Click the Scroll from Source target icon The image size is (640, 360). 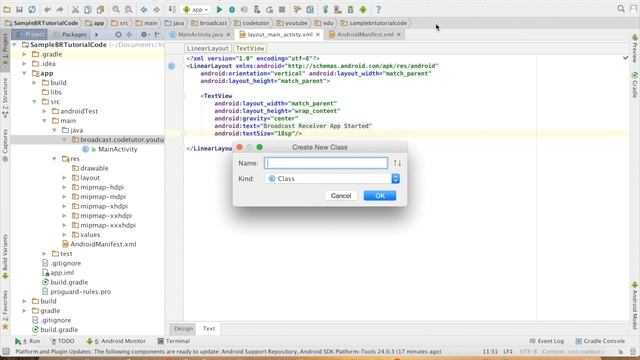[x=118, y=35]
